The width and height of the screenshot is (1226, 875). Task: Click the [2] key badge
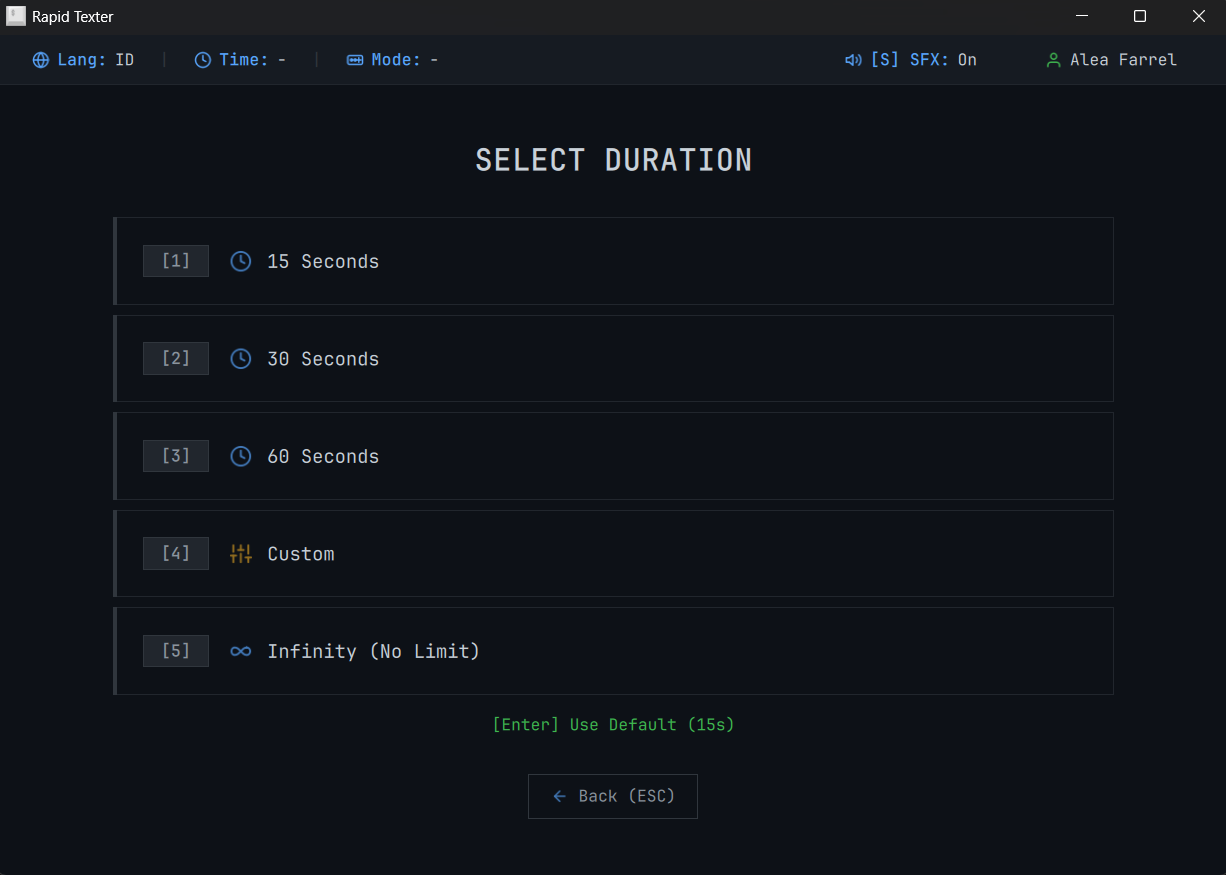coord(176,358)
